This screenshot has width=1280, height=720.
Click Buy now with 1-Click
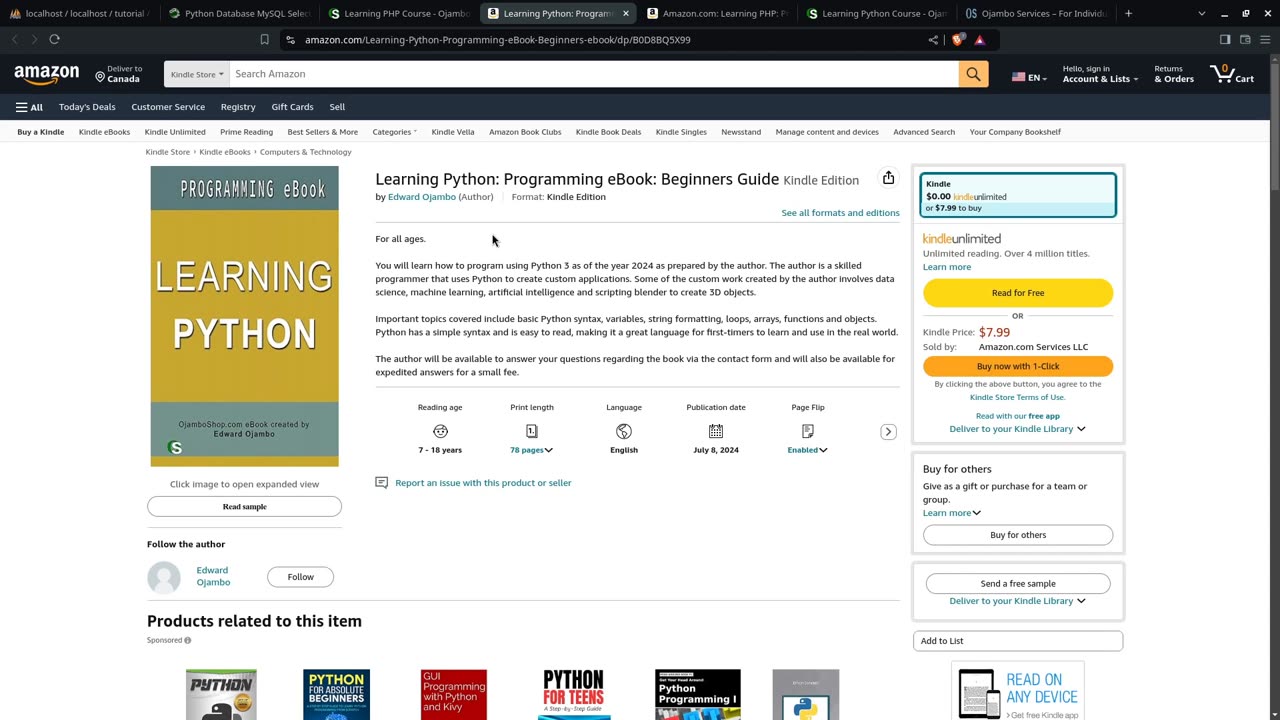[x=1018, y=366]
